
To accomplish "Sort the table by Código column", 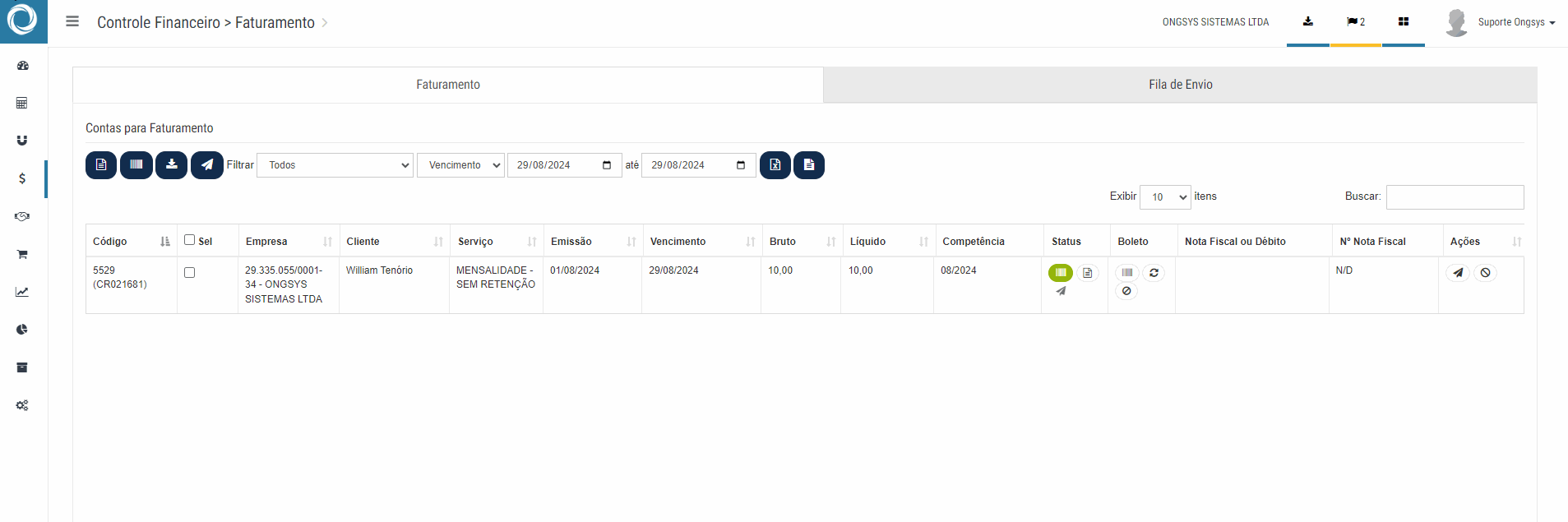I will [132, 242].
